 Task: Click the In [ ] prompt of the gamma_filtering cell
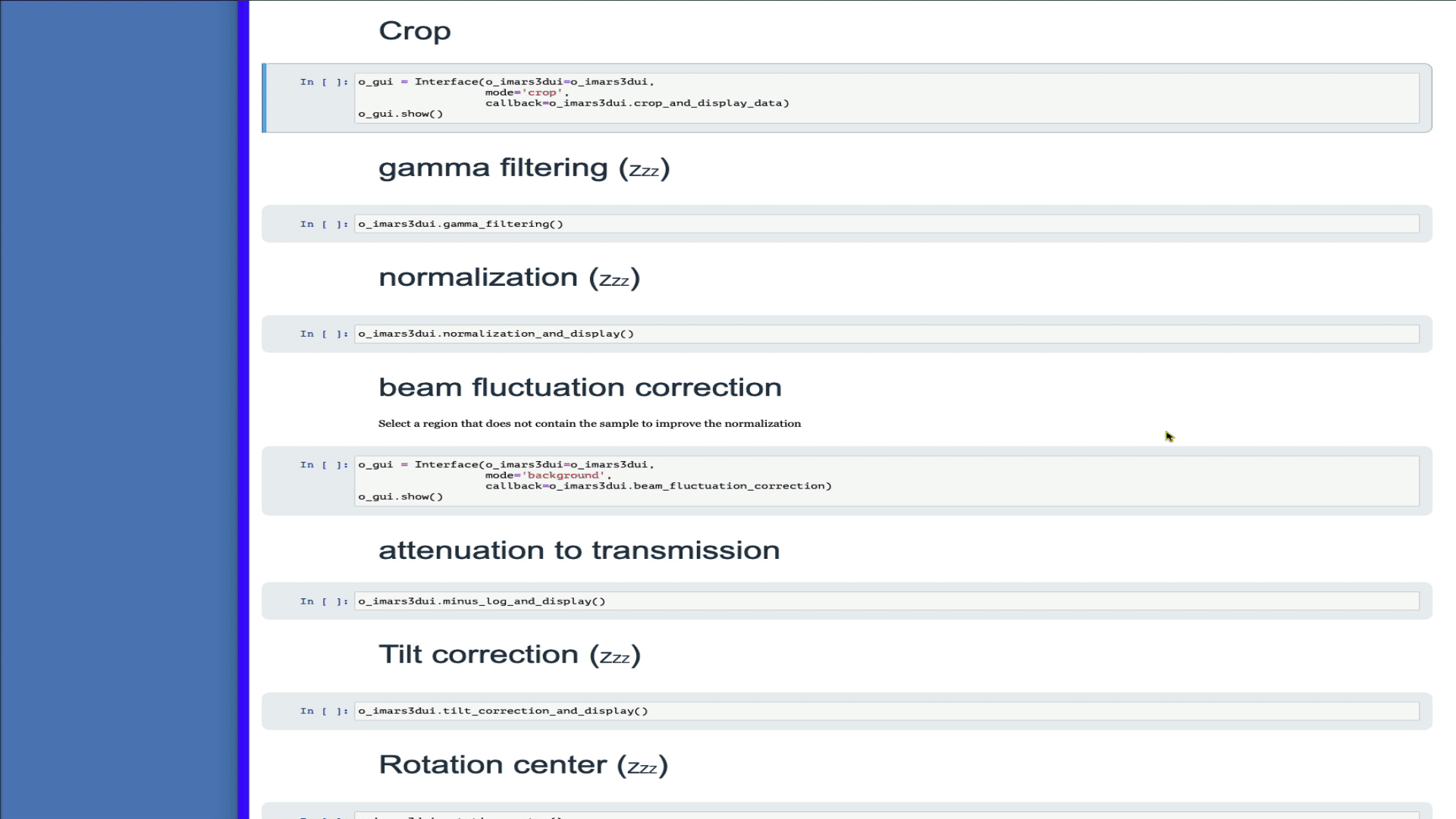point(323,224)
